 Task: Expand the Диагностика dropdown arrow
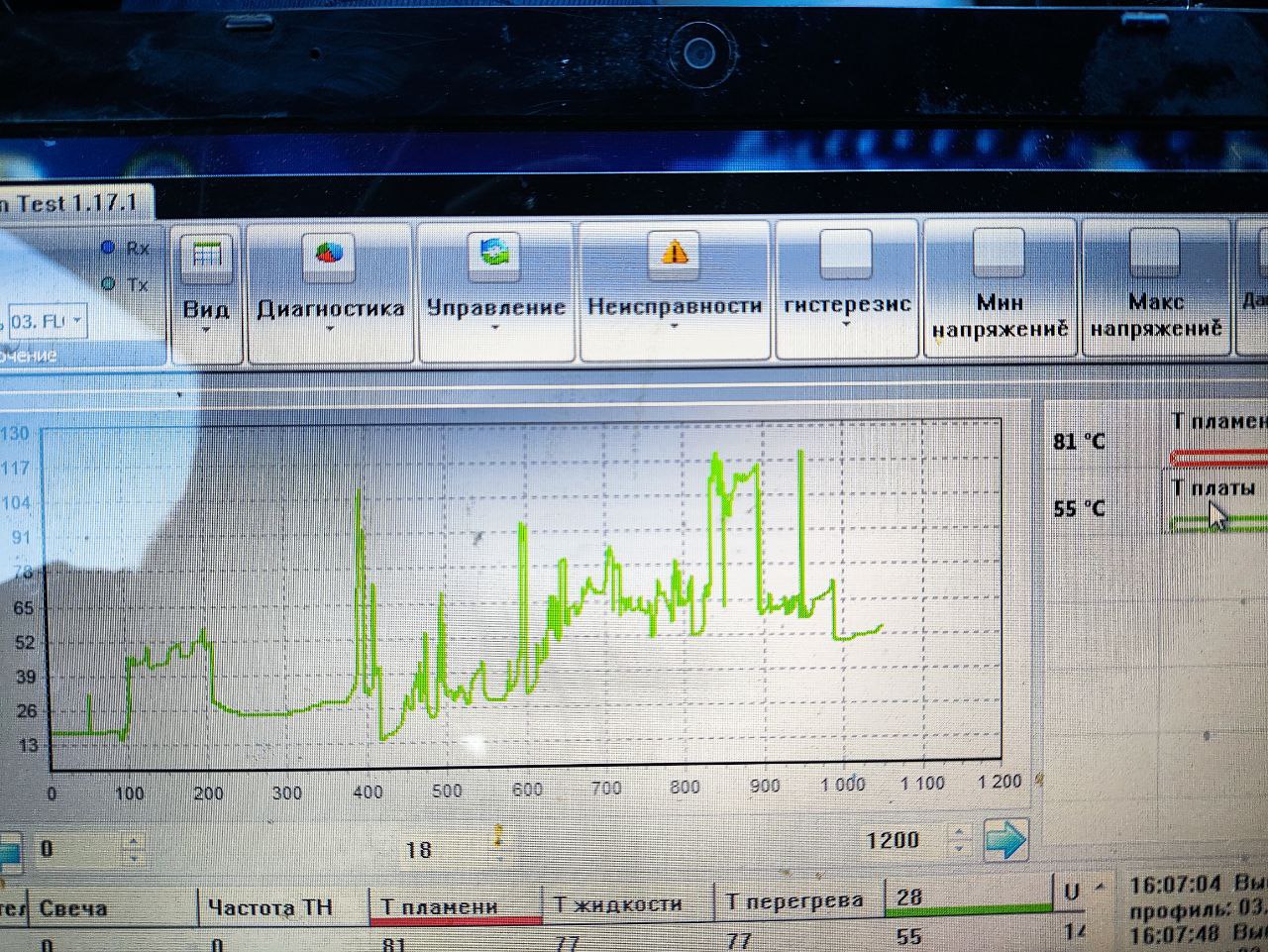(330, 329)
